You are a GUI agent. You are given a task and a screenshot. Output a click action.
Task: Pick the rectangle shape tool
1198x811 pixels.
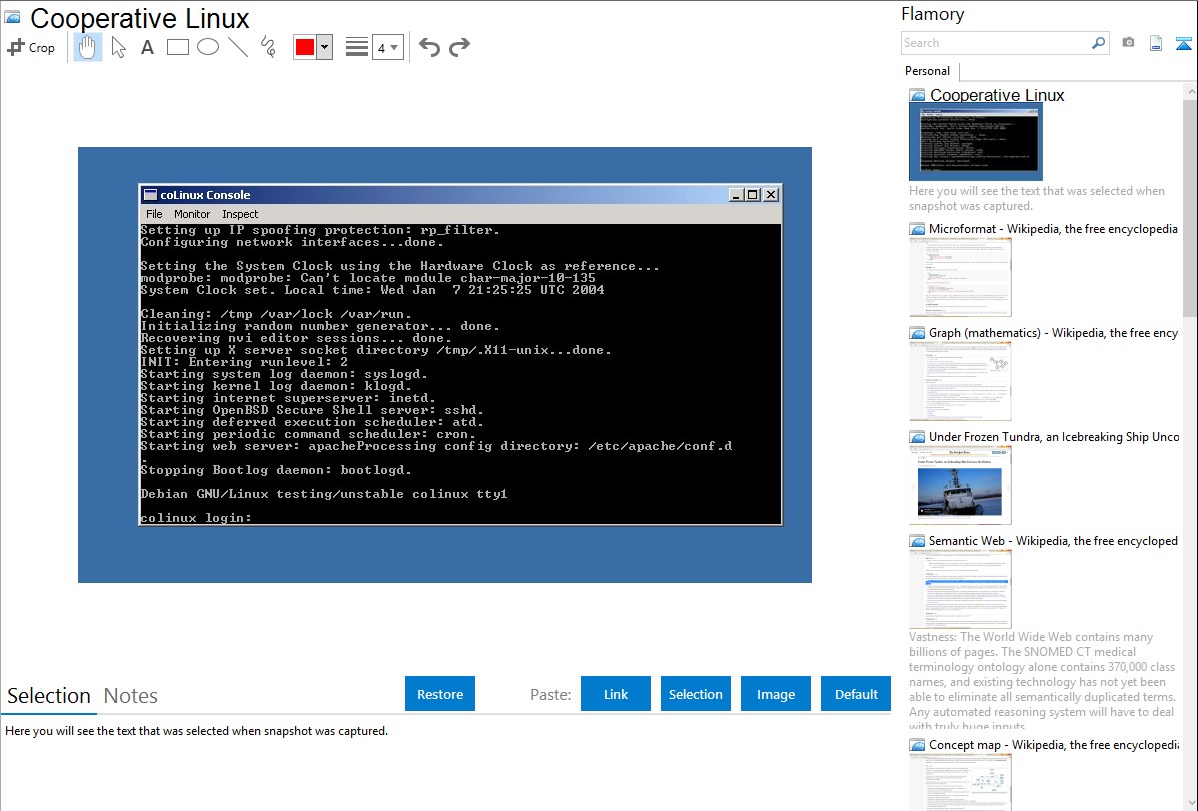[177, 47]
